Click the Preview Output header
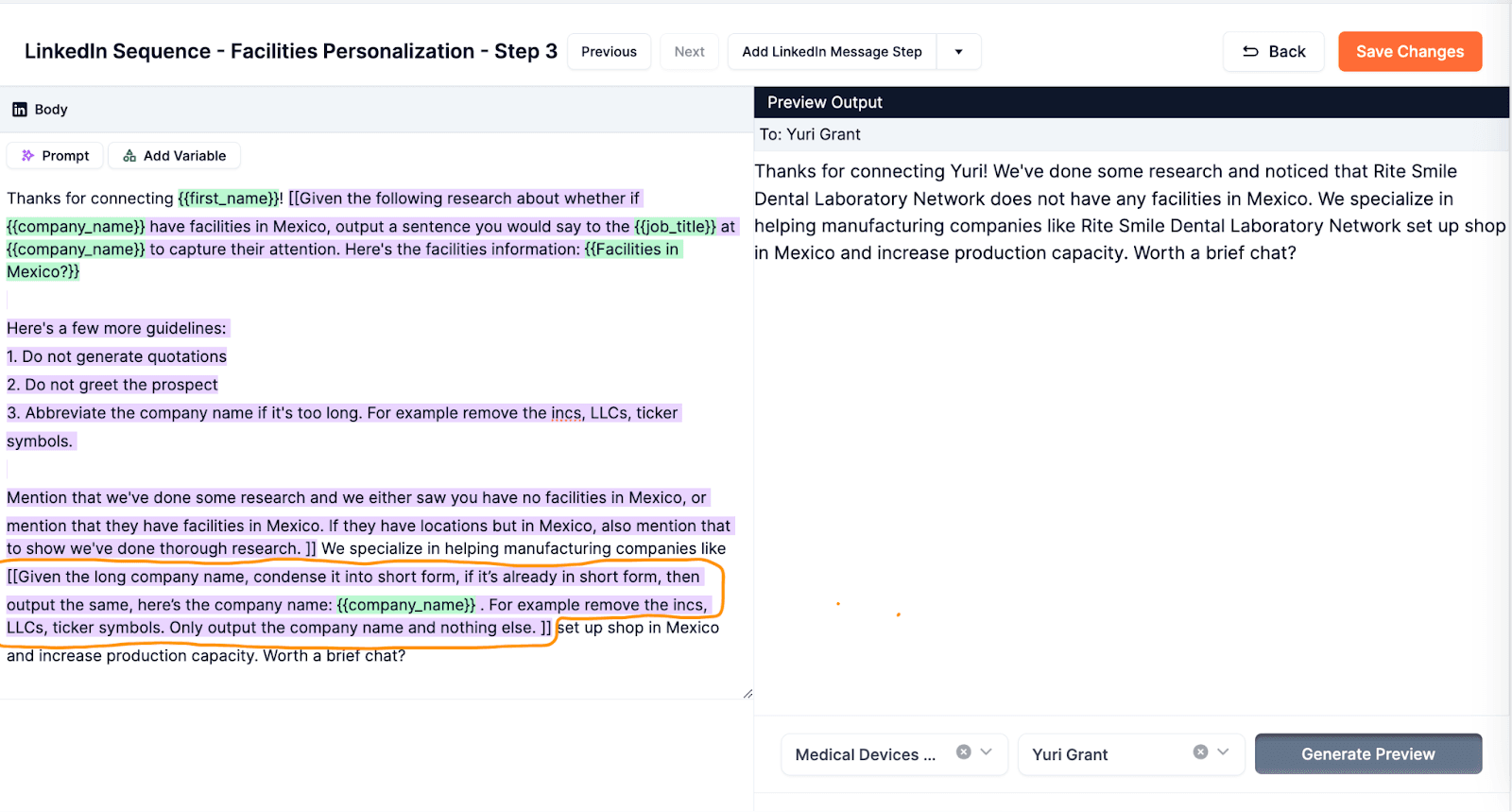 pyautogui.click(x=1131, y=102)
